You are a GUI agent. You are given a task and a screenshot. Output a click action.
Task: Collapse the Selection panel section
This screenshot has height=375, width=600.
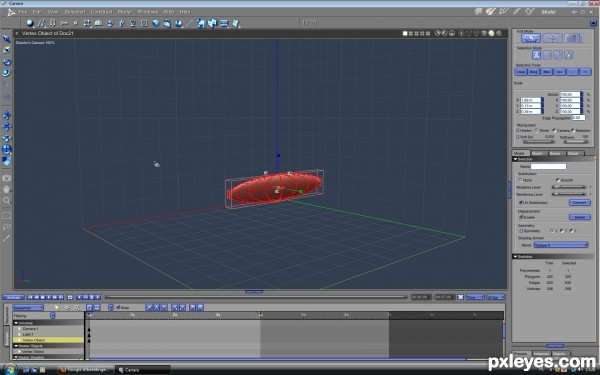pyautogui.click(x=515, y=159)
